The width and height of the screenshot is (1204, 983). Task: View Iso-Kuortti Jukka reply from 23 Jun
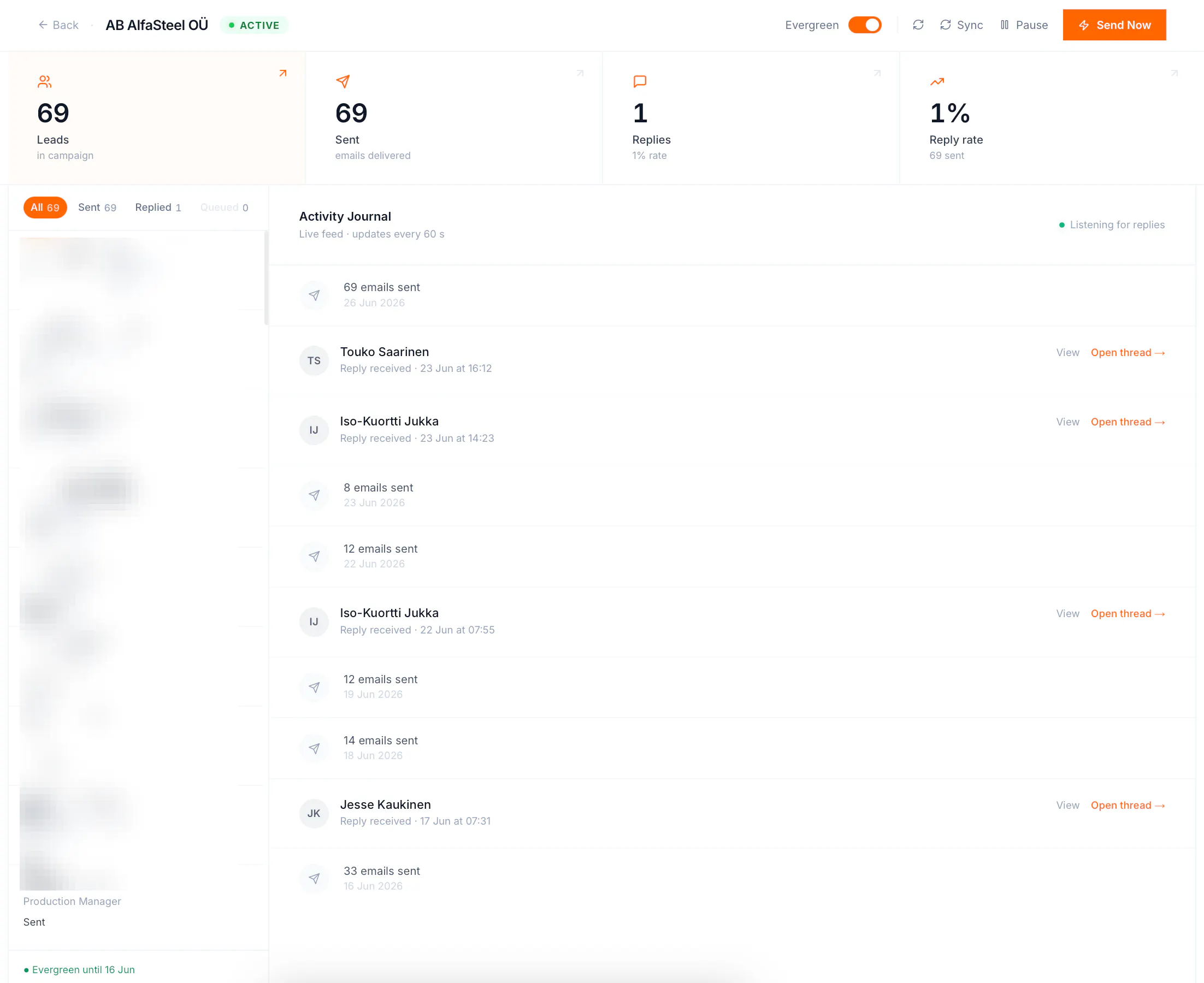(x=1067, y=423)
